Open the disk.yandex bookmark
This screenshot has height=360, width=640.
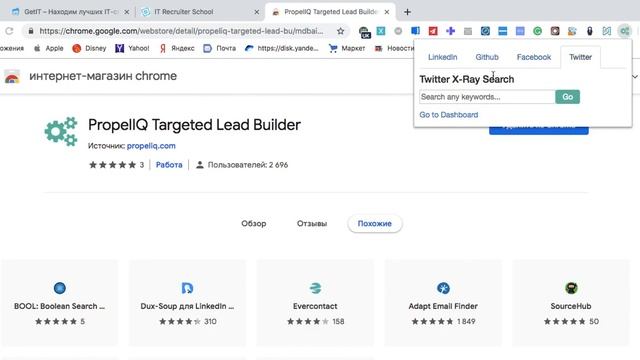click(x=282, y=48)
